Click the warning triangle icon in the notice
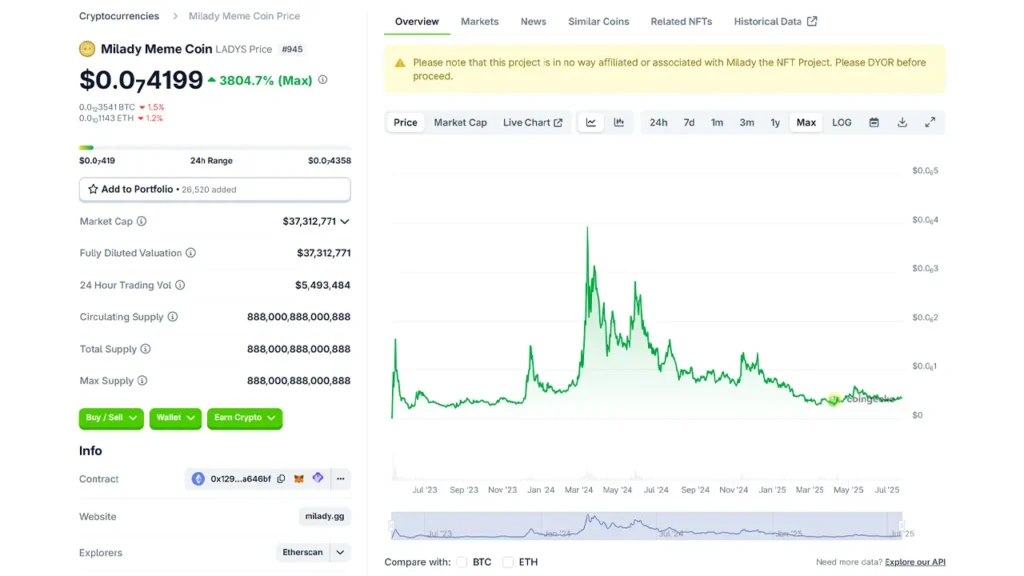Image resolution: width=1024 pixels, height=576 pixels. (400, 63)
